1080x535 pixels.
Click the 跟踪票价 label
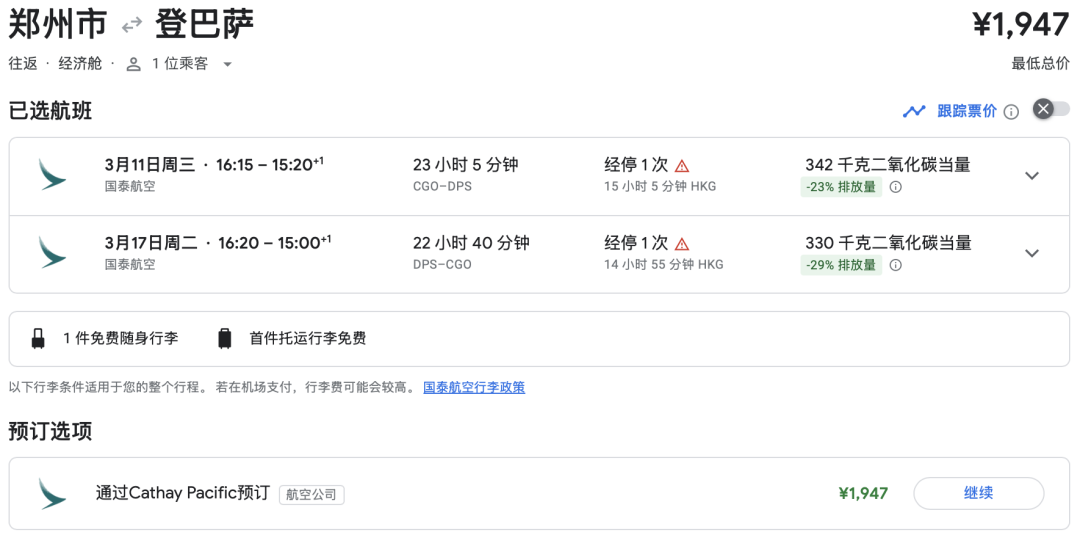coord(966,112)
